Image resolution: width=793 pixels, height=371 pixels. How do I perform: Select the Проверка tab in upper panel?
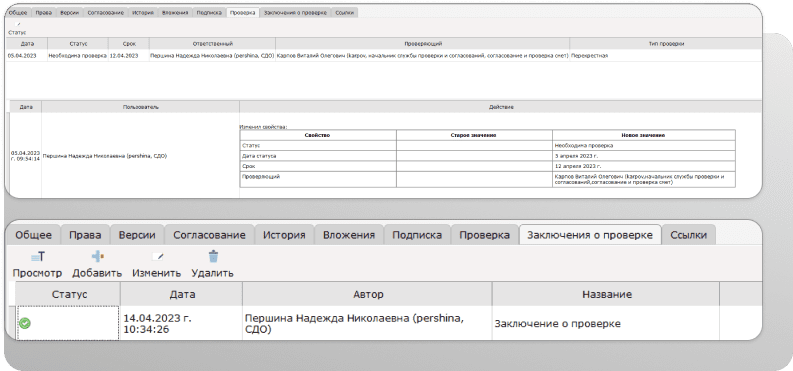tap(243, 13)
